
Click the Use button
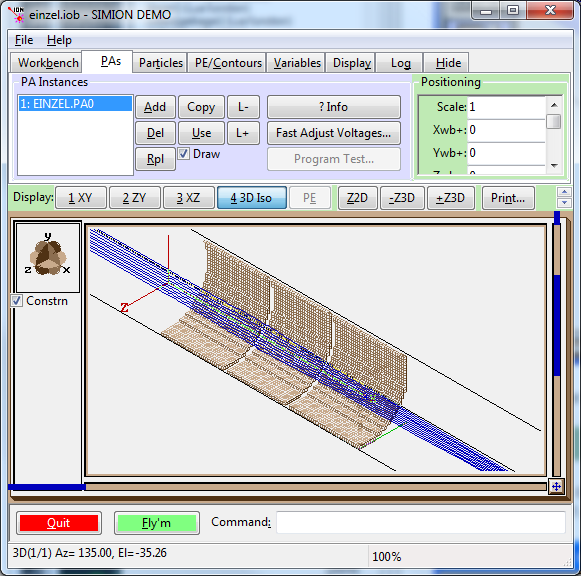[x=201, y=133]
